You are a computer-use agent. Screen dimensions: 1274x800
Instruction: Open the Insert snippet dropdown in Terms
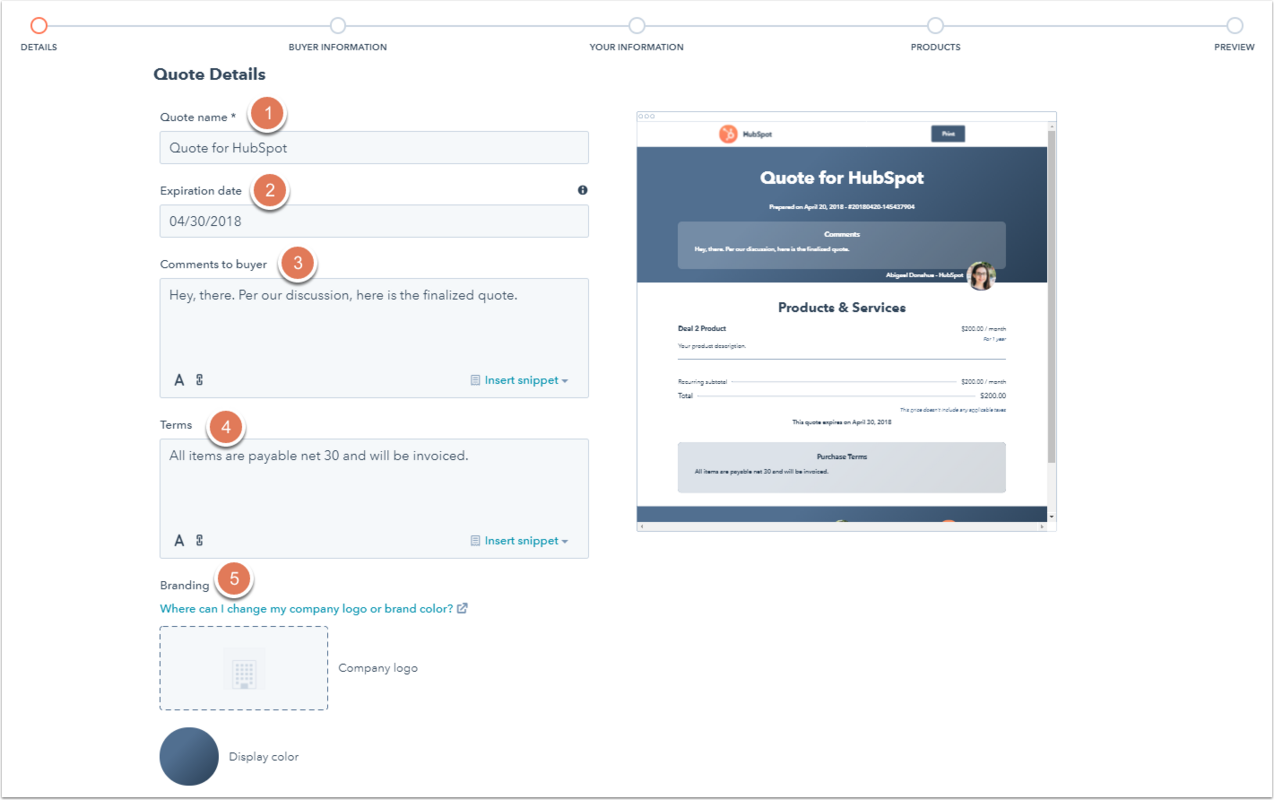tap(520, 540)
